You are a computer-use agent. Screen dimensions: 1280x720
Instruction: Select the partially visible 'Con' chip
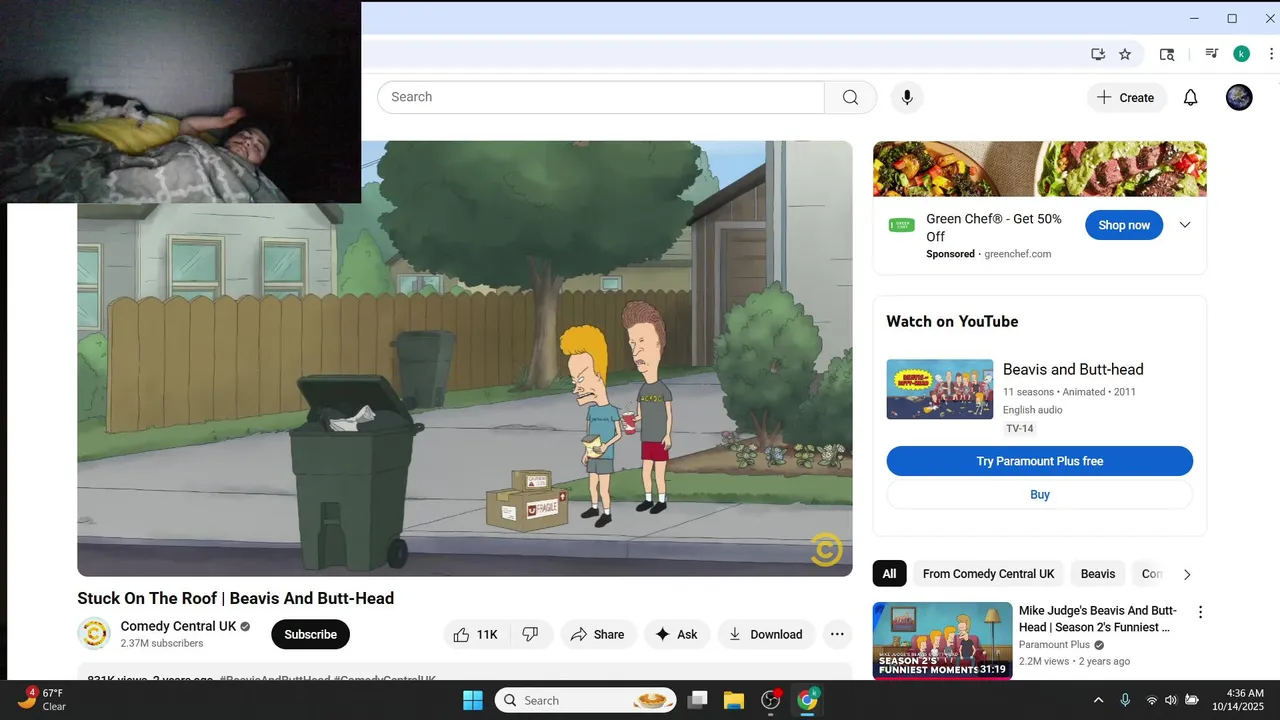tap(1150, 574)
